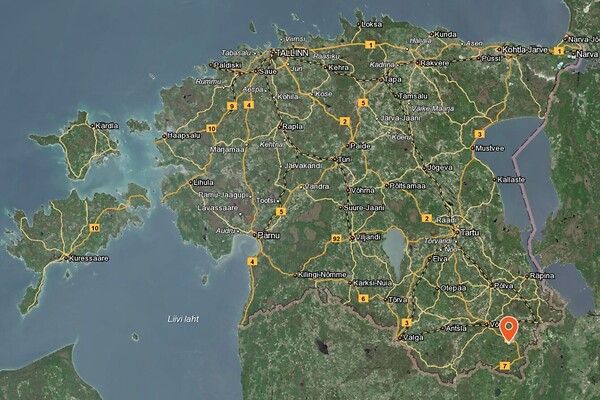Click the Rakvere town label
This screenshot has height=400, width=600.
(433, 60)
